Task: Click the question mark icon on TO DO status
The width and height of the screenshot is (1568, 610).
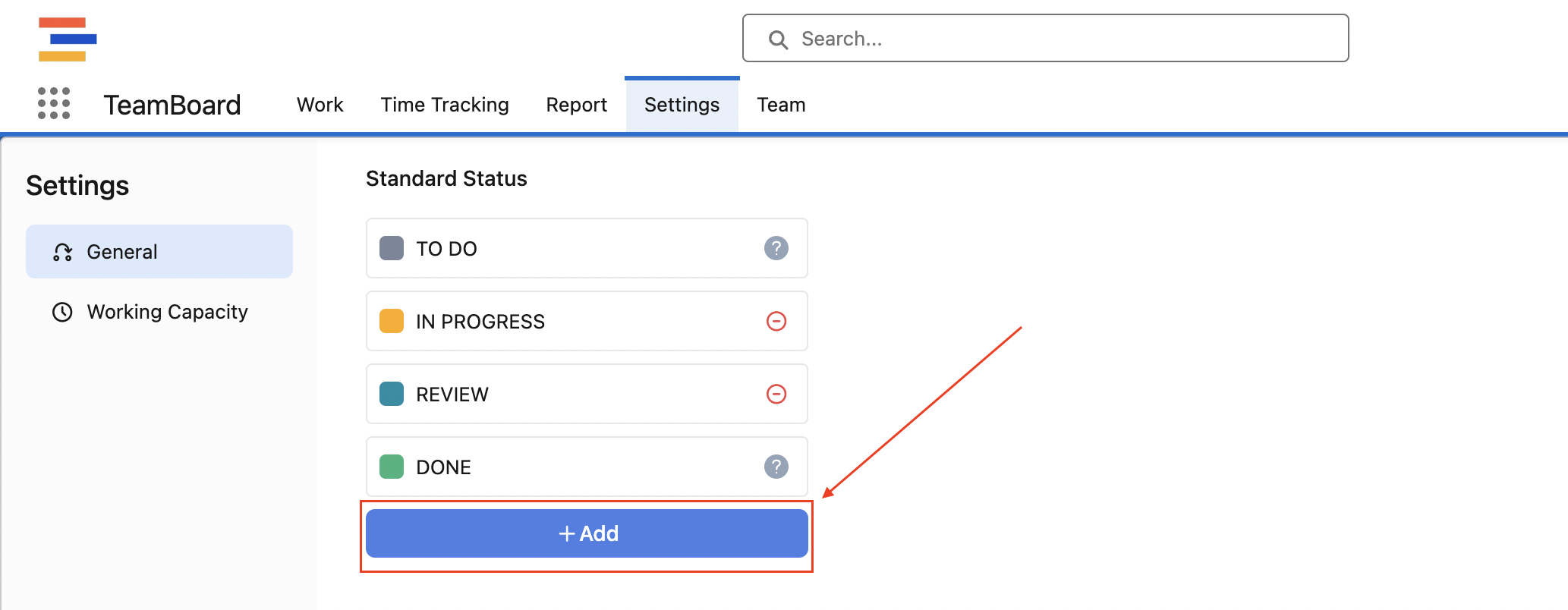Action: click(776, 248)
